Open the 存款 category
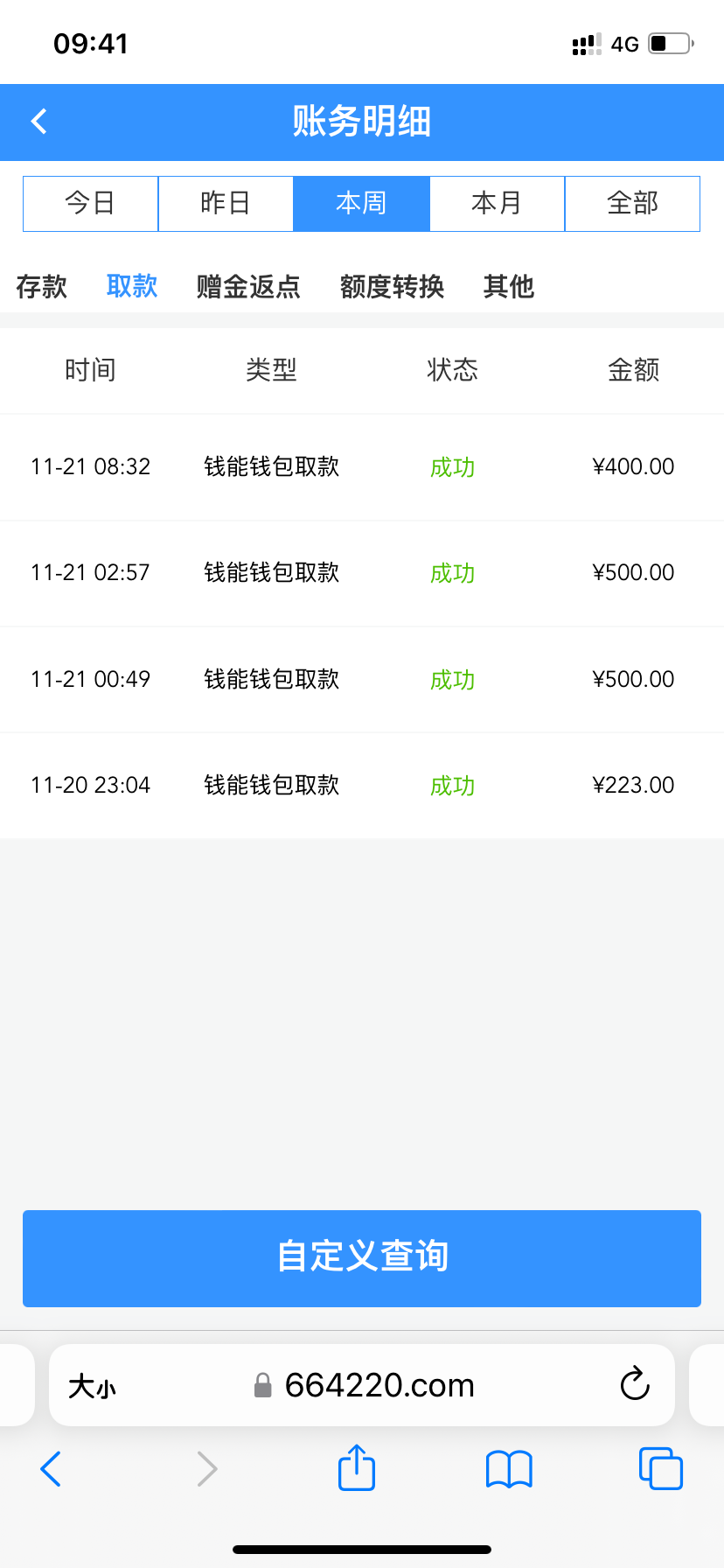 pos(41,286)
